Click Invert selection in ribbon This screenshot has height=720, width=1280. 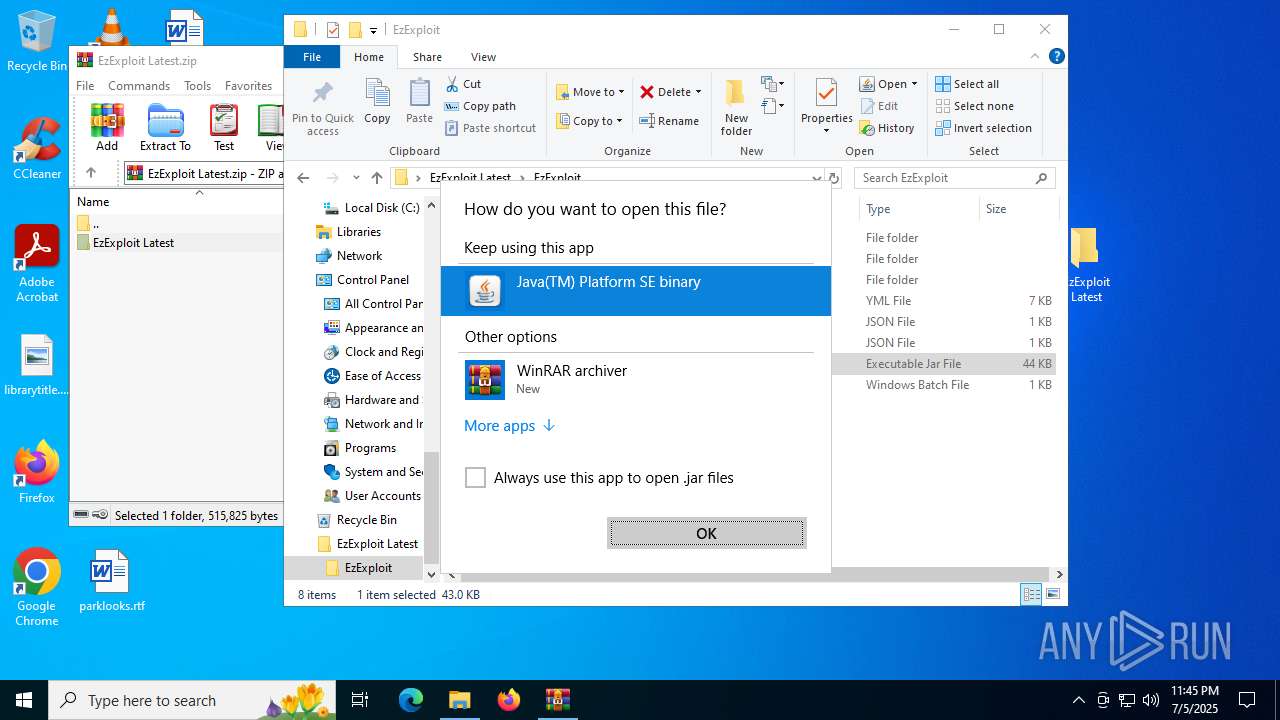[x=983, y=128]
